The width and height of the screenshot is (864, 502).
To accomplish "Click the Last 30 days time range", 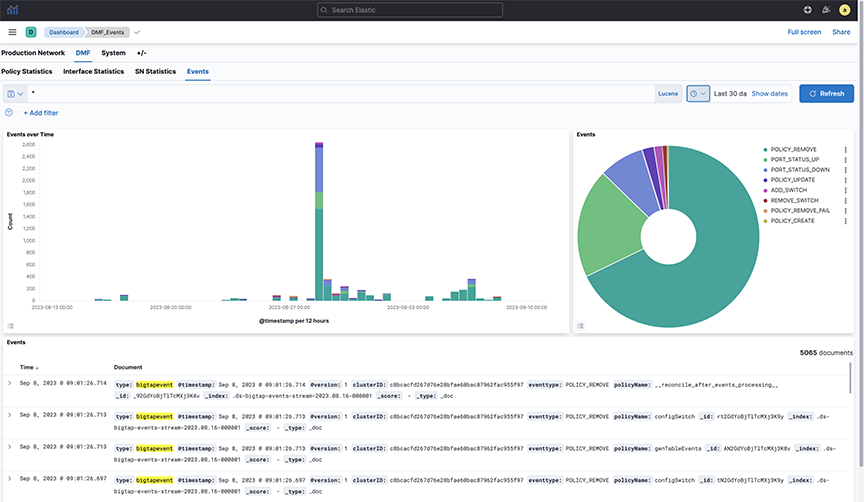I will pyautogui.click(x=730, y=94).
